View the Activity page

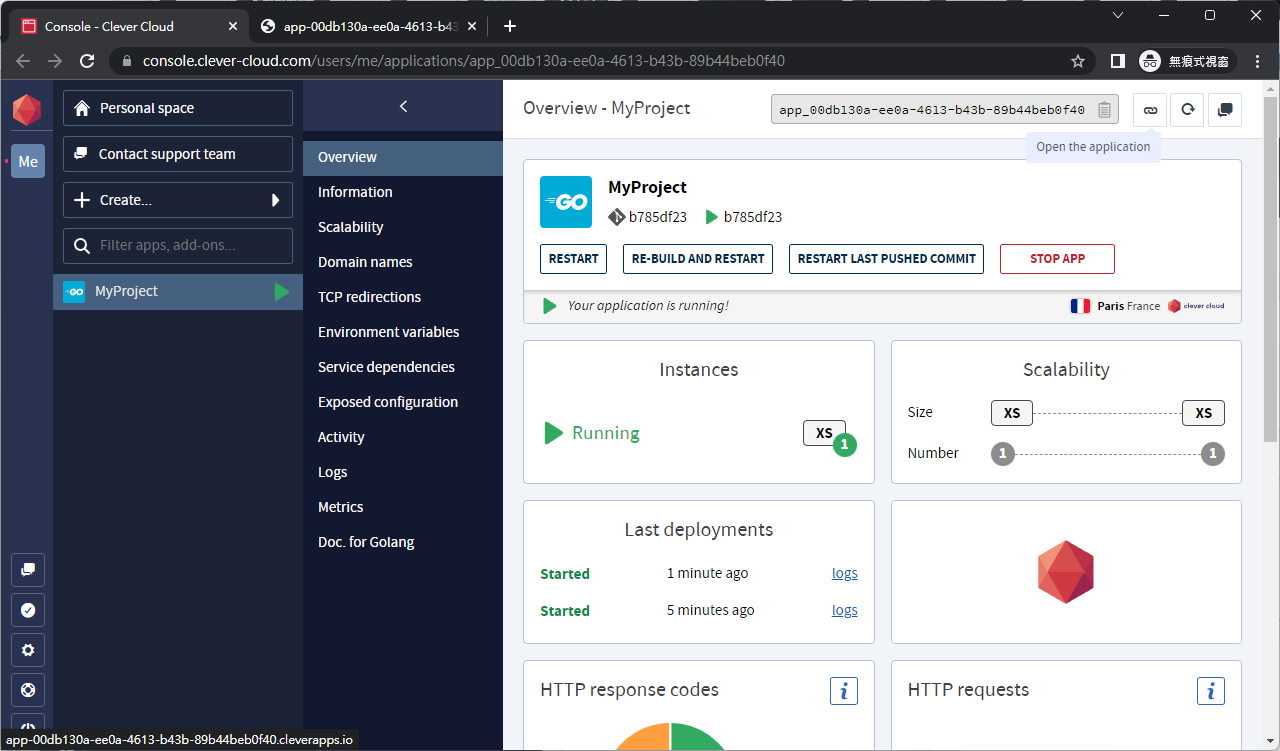tap(403, 437)
